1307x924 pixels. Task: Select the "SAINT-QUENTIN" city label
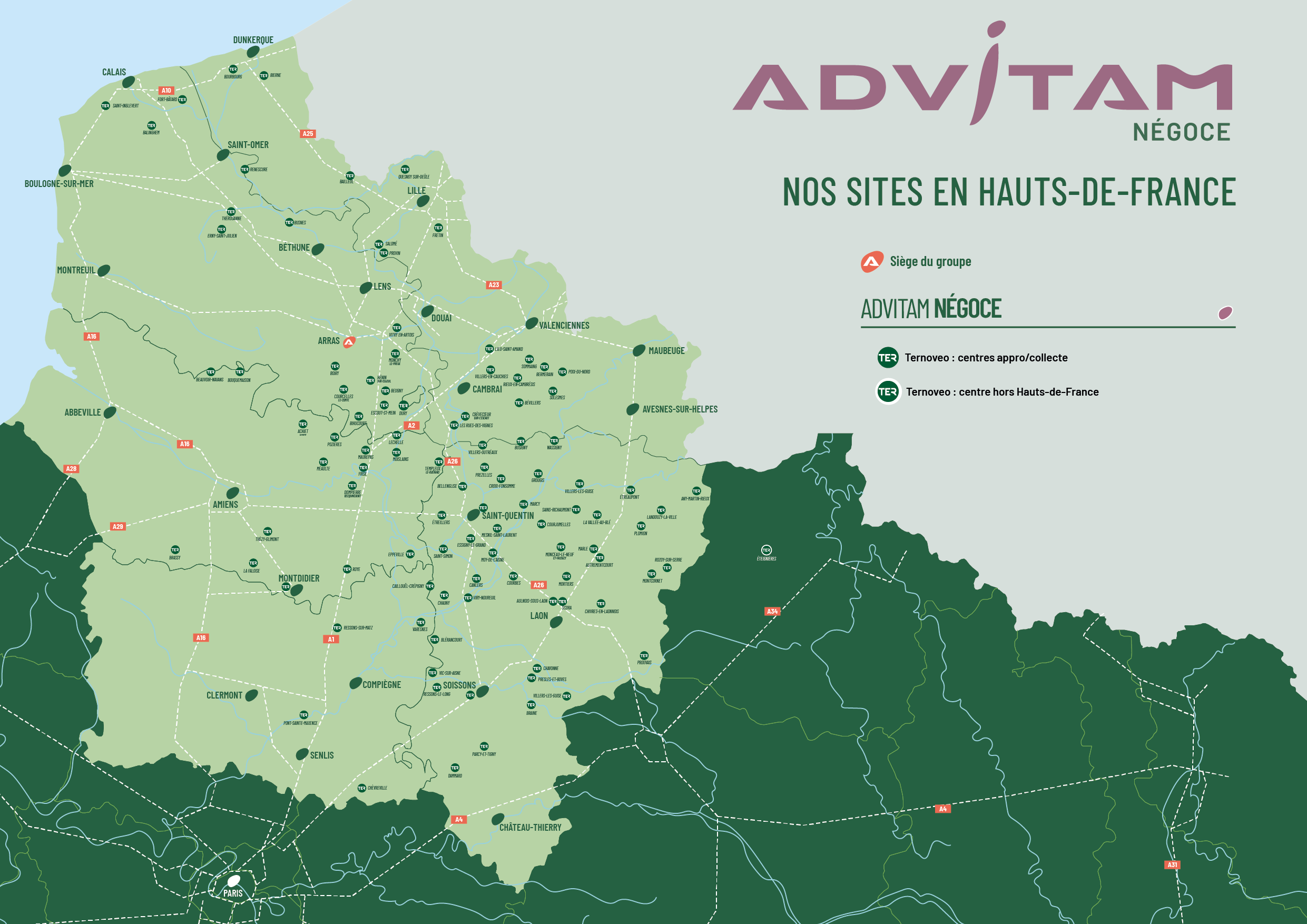508,516
